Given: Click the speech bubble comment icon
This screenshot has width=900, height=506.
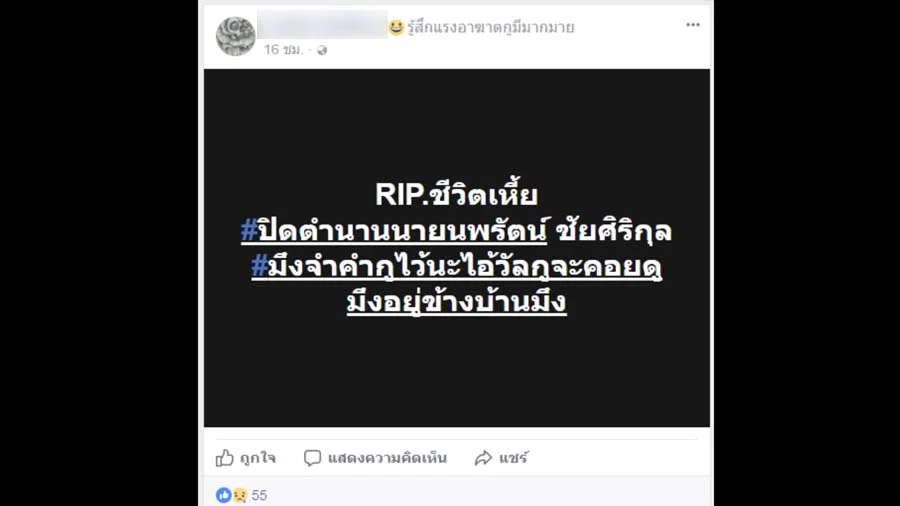Looking at the screenshot, I should coord(312,458).
